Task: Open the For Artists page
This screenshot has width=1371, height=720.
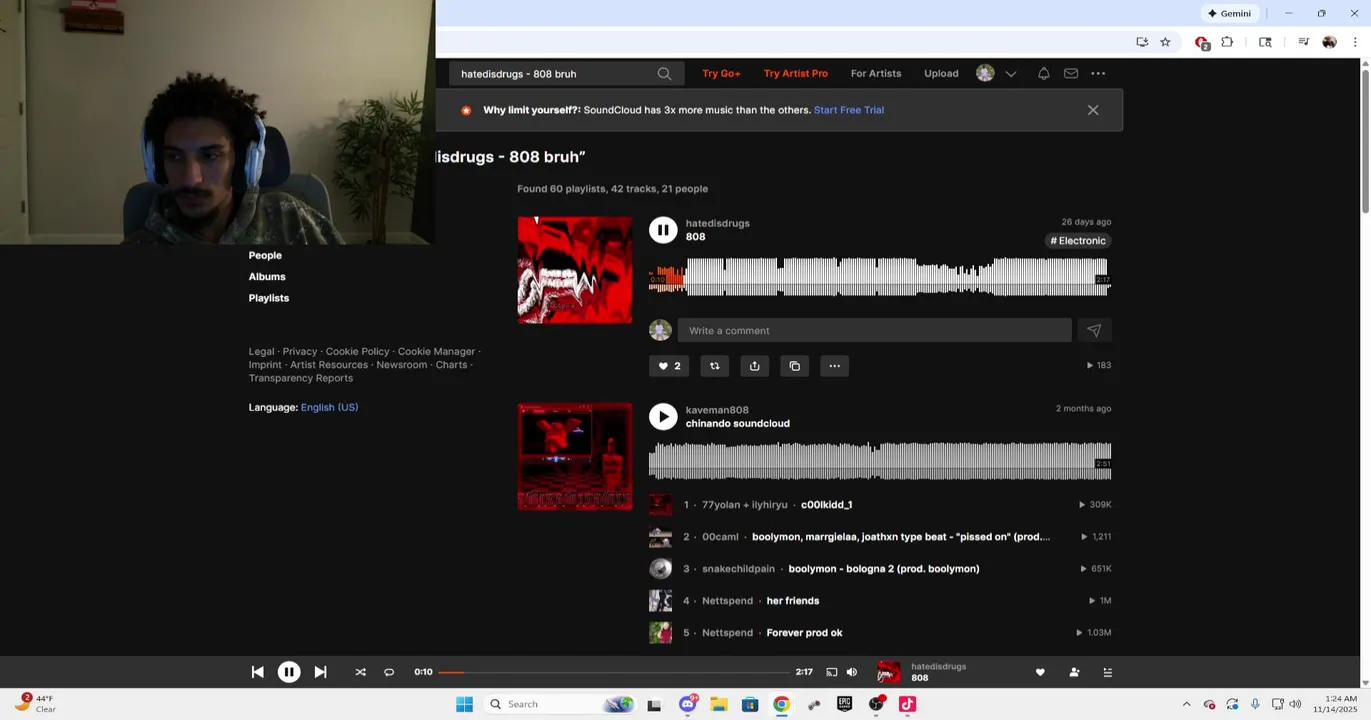Action: coord(876,74)
